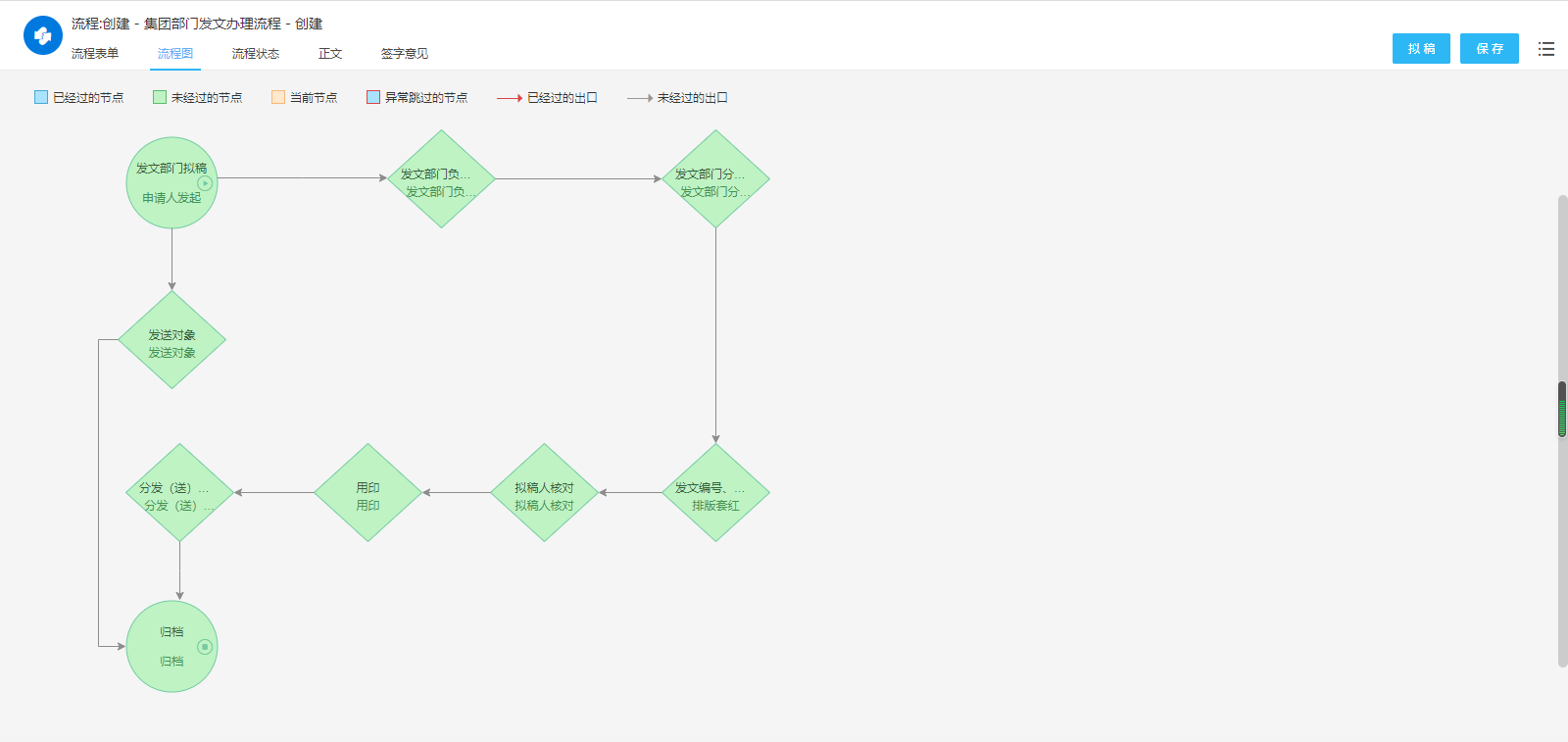Select the 发文编号、排版套红 diamond node
Screen dimensions: 1568x742
coord(715,493)
